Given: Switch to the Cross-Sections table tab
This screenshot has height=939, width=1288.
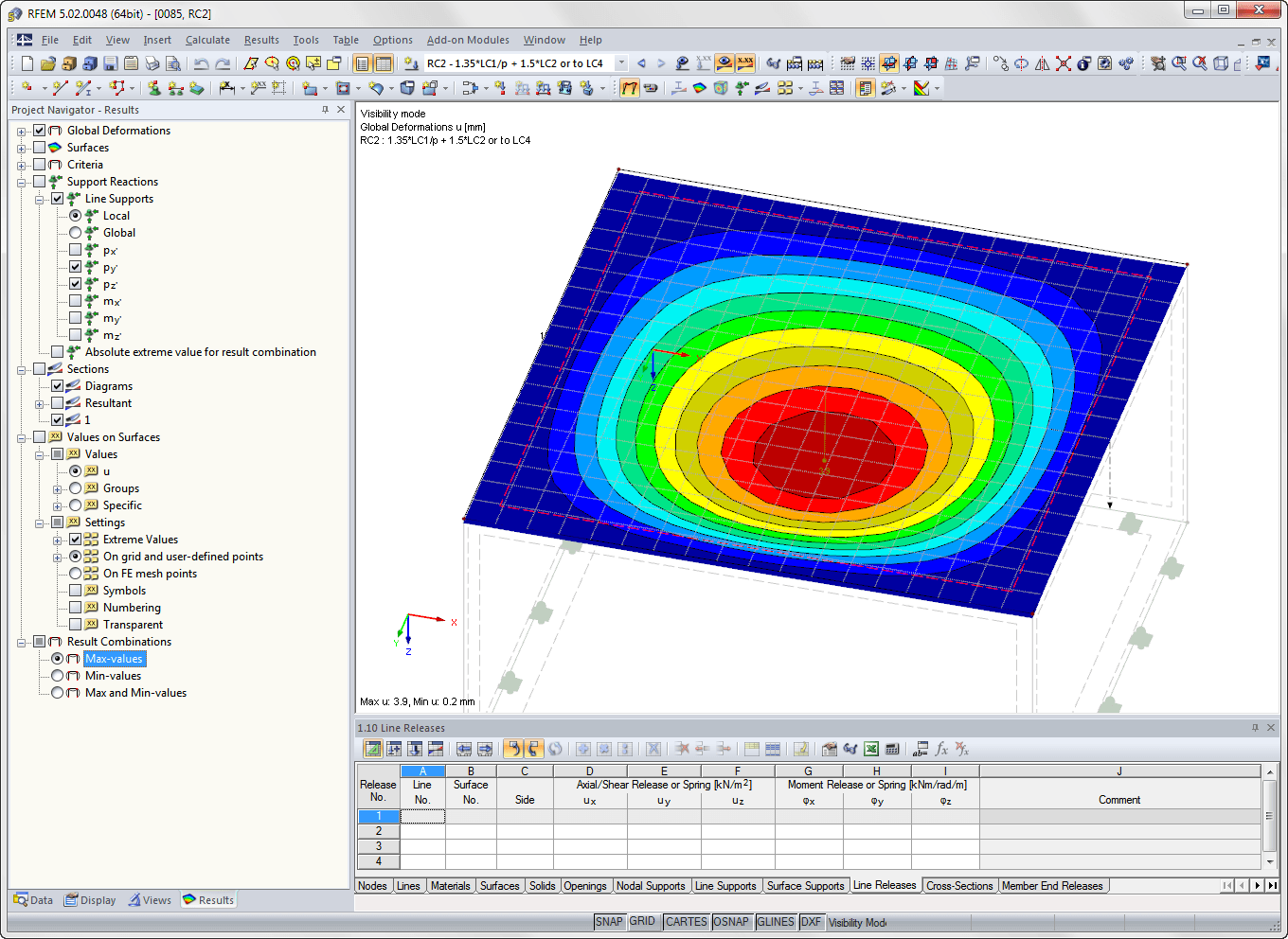Looking at the screenshot, I should point(959,886).
